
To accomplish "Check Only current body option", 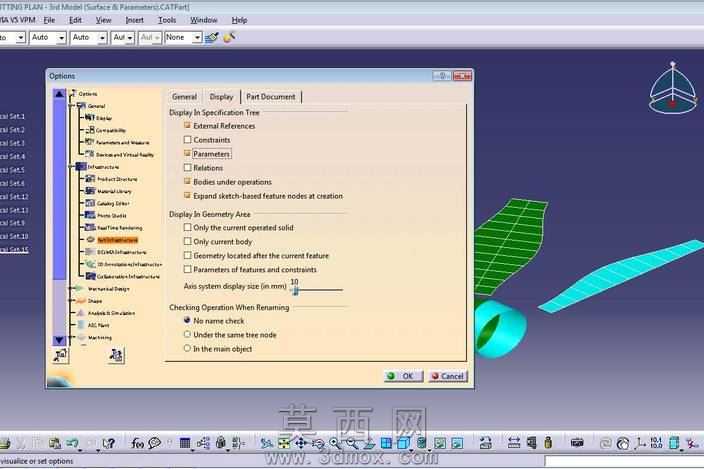I will (188, 241).
